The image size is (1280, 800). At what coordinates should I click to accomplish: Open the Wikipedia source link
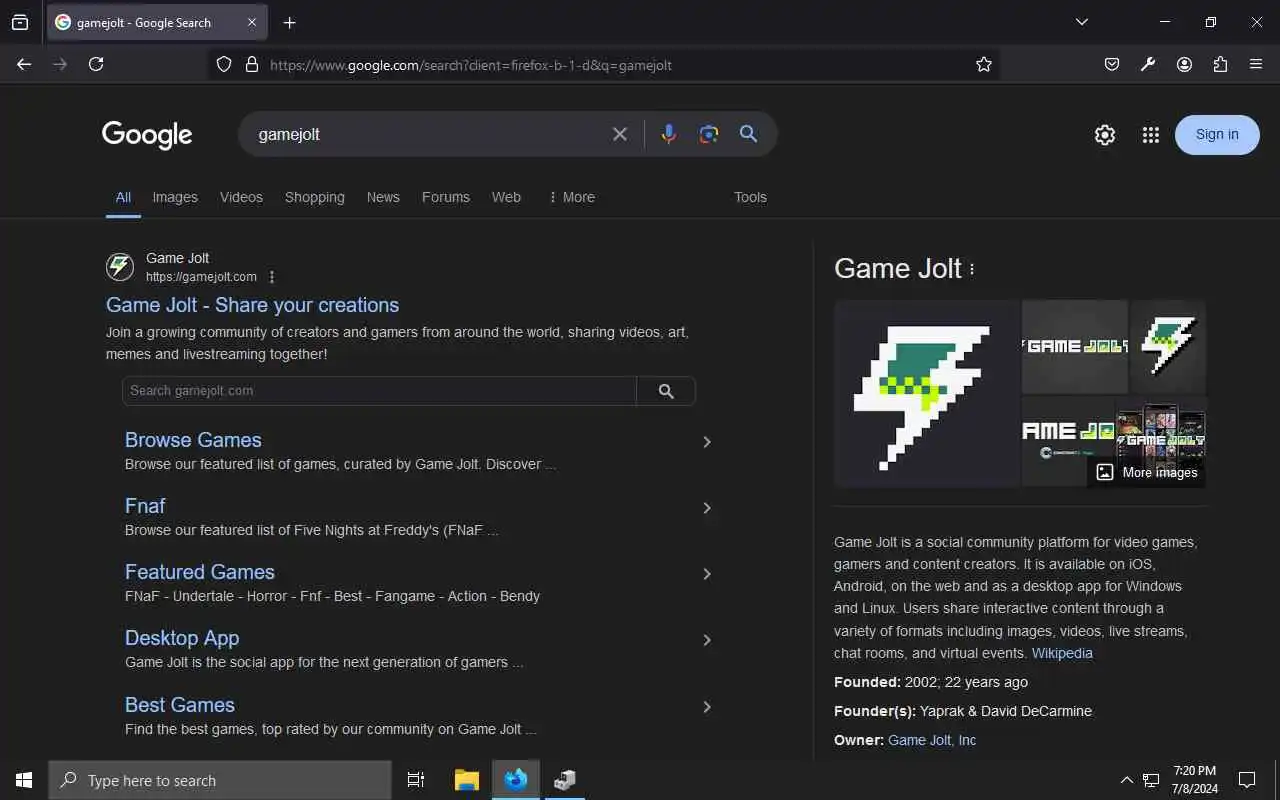[1062, 653]
